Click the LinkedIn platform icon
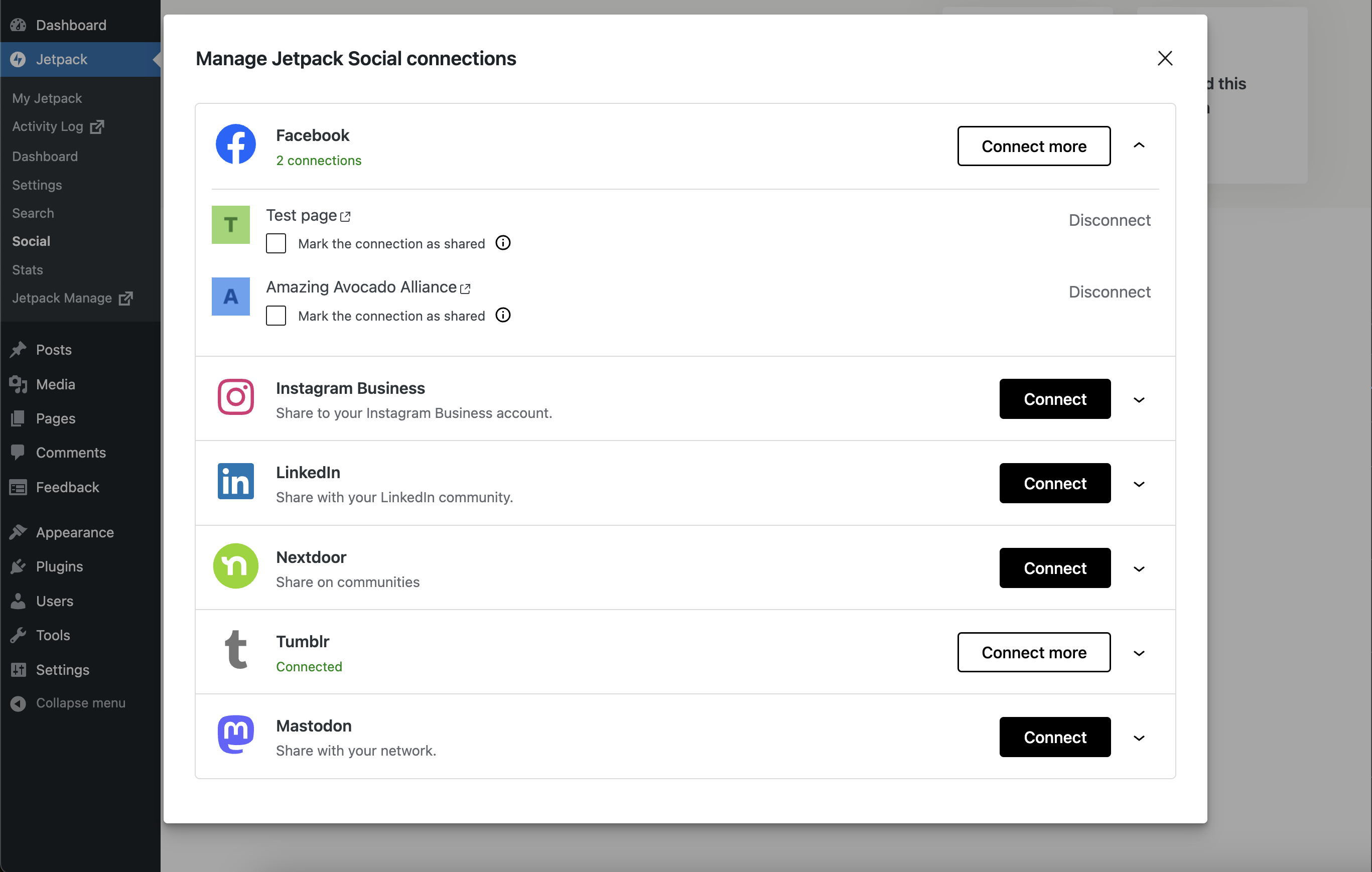Screen dimensions: 1372x872 click(235, 482)
